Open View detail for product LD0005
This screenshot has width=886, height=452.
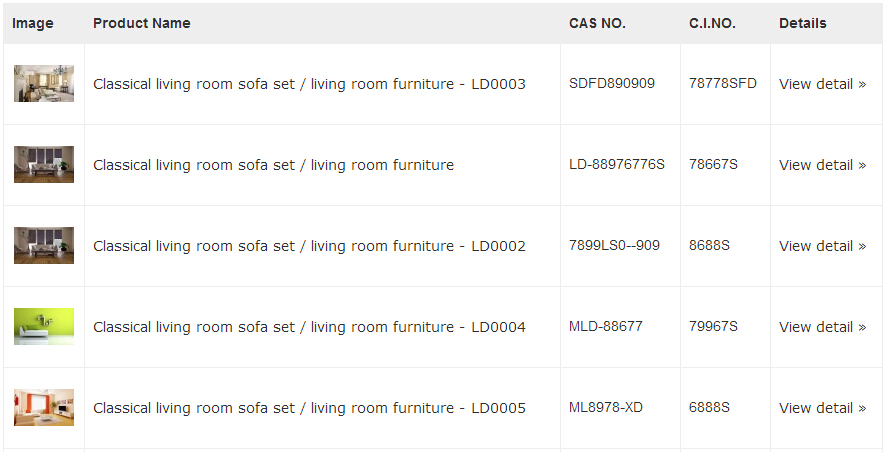click(x=822, y=408)
